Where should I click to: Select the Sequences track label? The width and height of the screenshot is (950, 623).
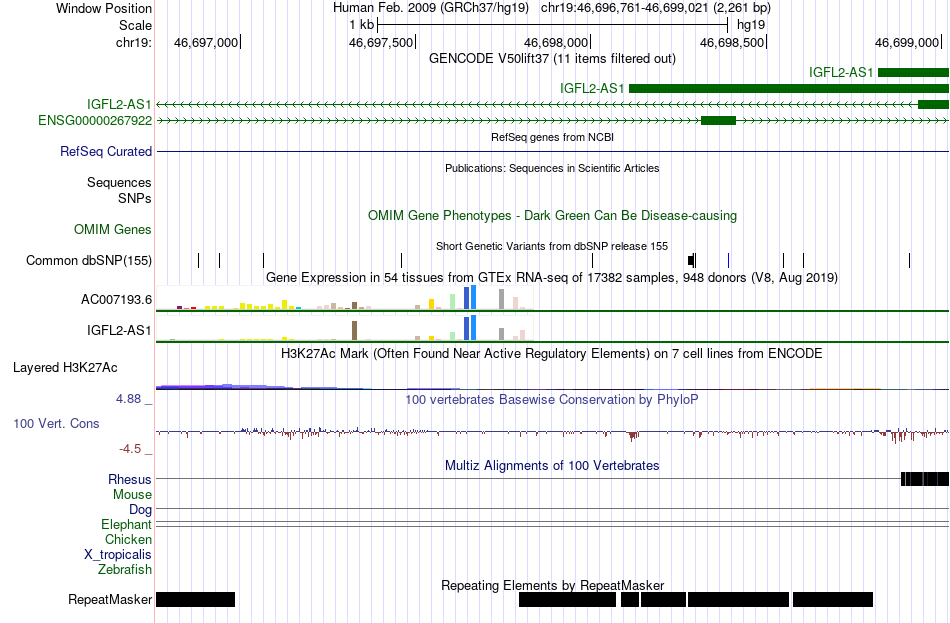119,182
